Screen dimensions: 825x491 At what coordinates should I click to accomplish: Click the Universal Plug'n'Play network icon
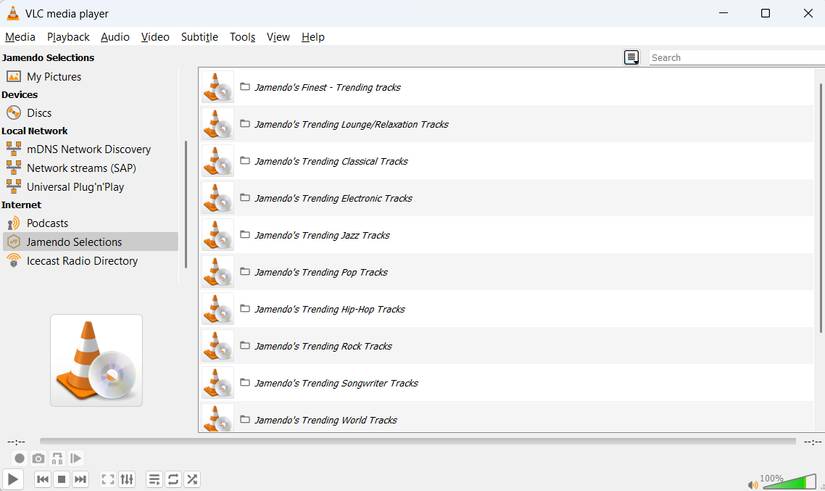coord(14,186)
